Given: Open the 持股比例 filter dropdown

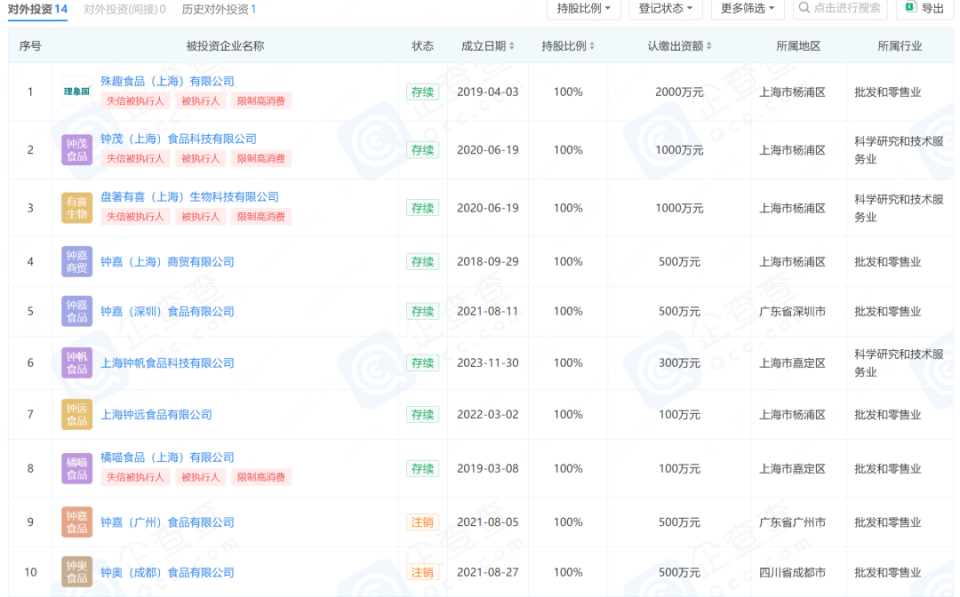Looking at the screenshot, I should coord(583,9).
